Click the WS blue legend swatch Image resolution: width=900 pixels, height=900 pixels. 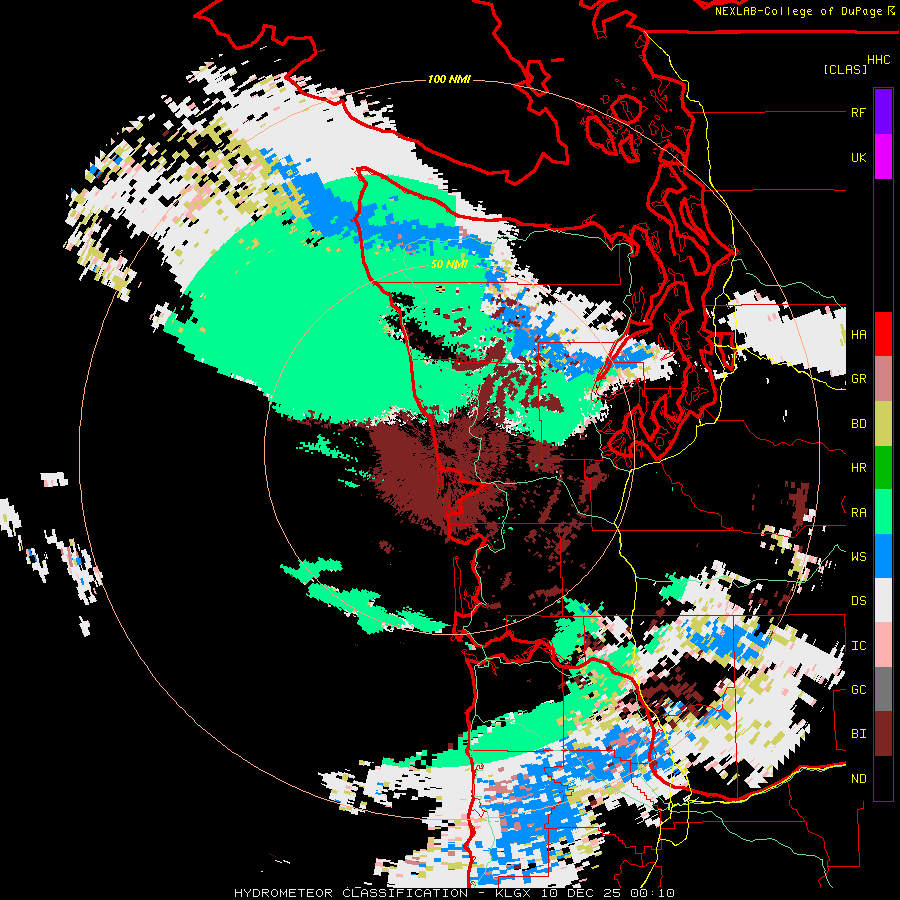883,556
